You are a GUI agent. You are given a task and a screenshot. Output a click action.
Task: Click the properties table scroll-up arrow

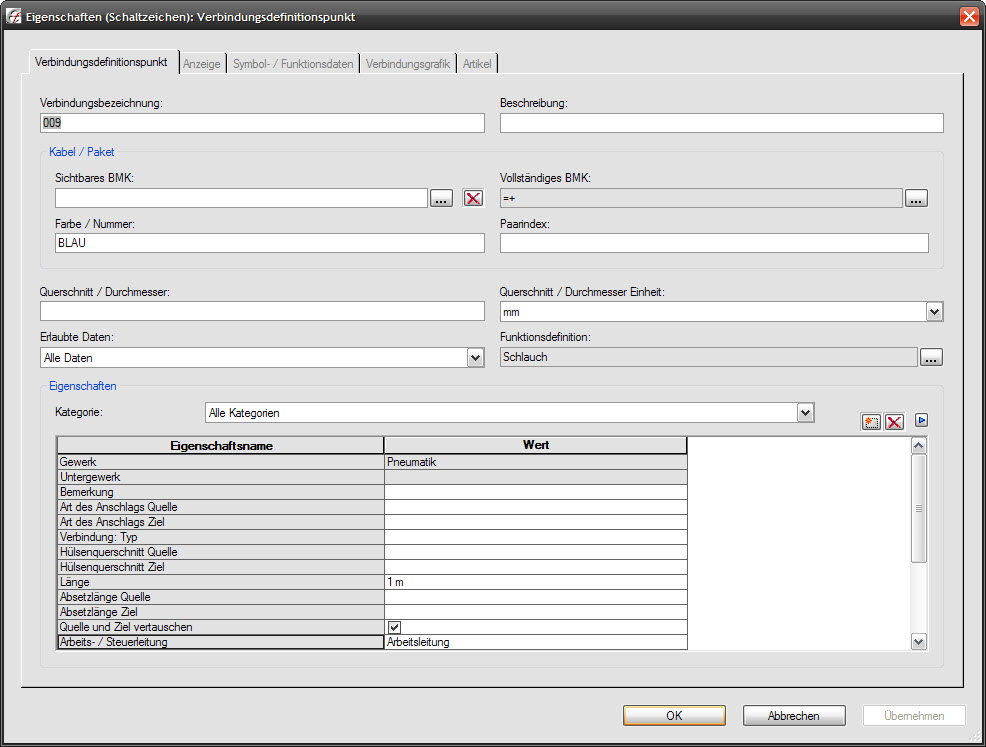click(919, 446)
